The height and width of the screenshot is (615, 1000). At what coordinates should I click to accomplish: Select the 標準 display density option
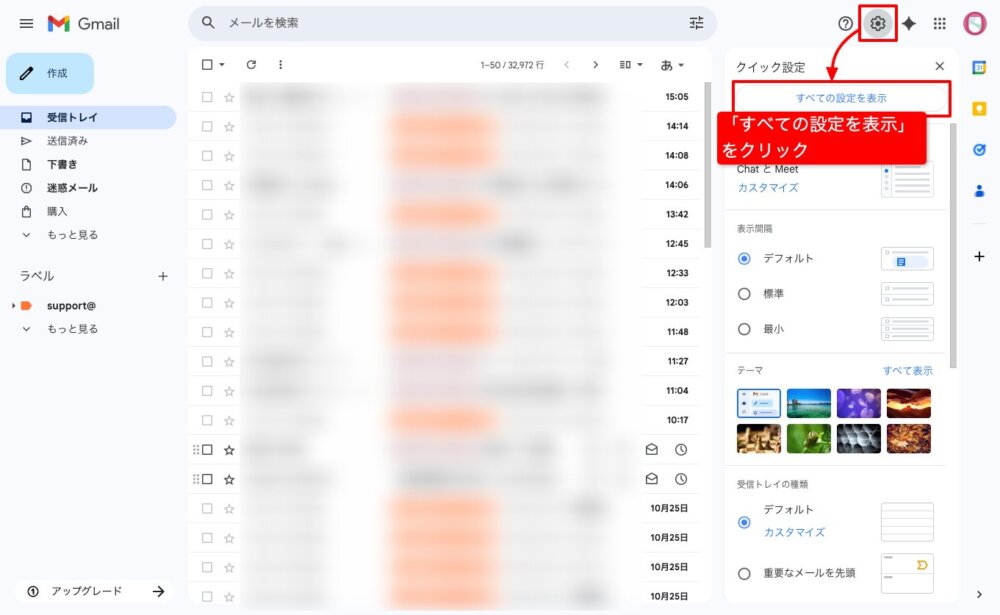coord(744,294)
